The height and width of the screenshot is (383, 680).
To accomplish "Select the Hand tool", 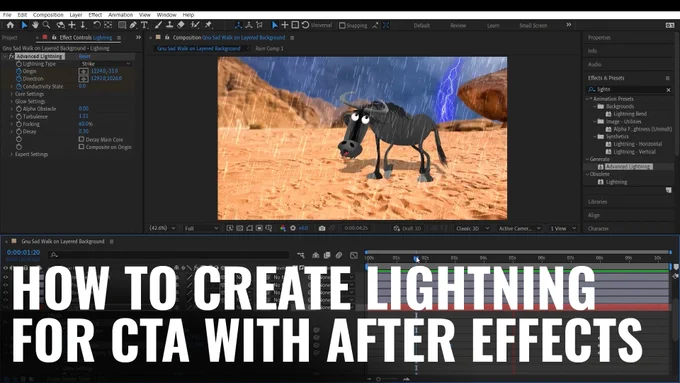I will [35, 25].
